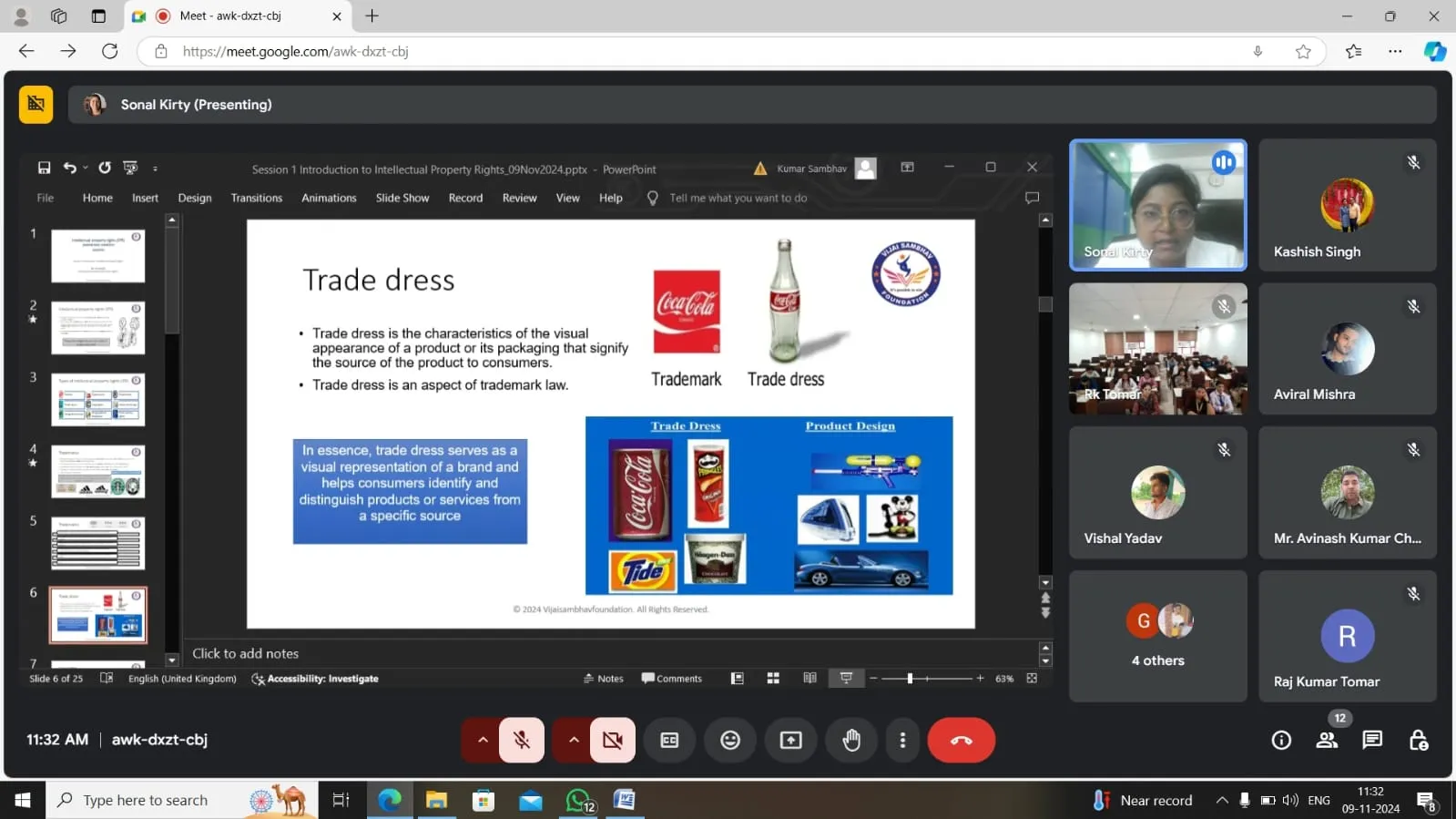The width and height of the screenshot is (1456, 819).
Task: Open host controls lock icon
Action: pyautogui.click(x=1418, y=740)
